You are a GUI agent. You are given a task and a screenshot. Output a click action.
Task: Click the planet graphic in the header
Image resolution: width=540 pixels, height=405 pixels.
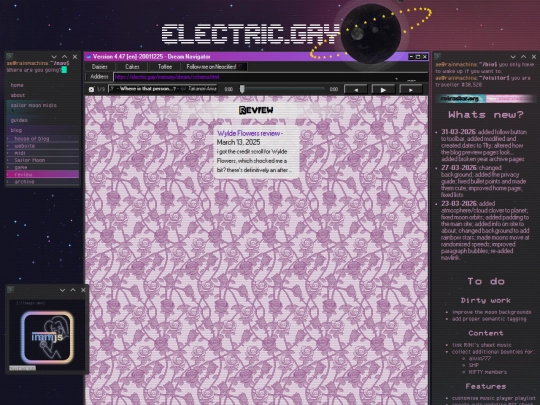[371, 33]
